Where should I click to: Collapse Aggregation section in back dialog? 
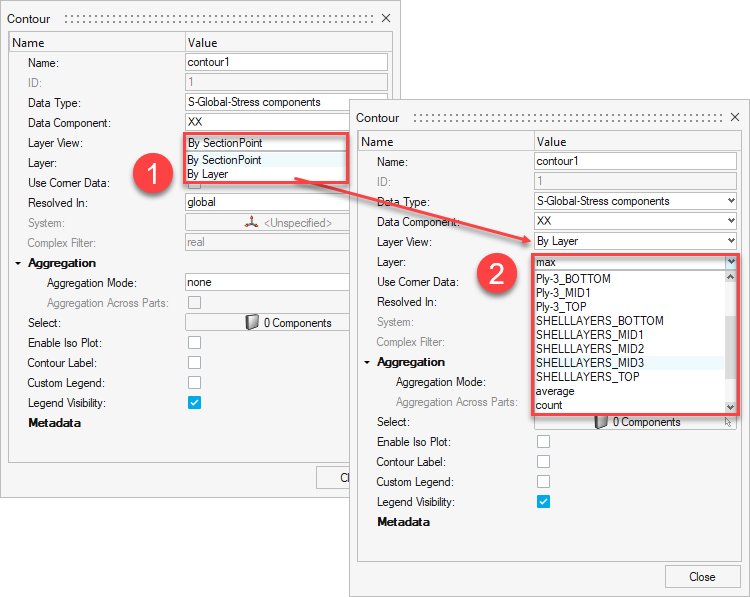tap(18, 263)
